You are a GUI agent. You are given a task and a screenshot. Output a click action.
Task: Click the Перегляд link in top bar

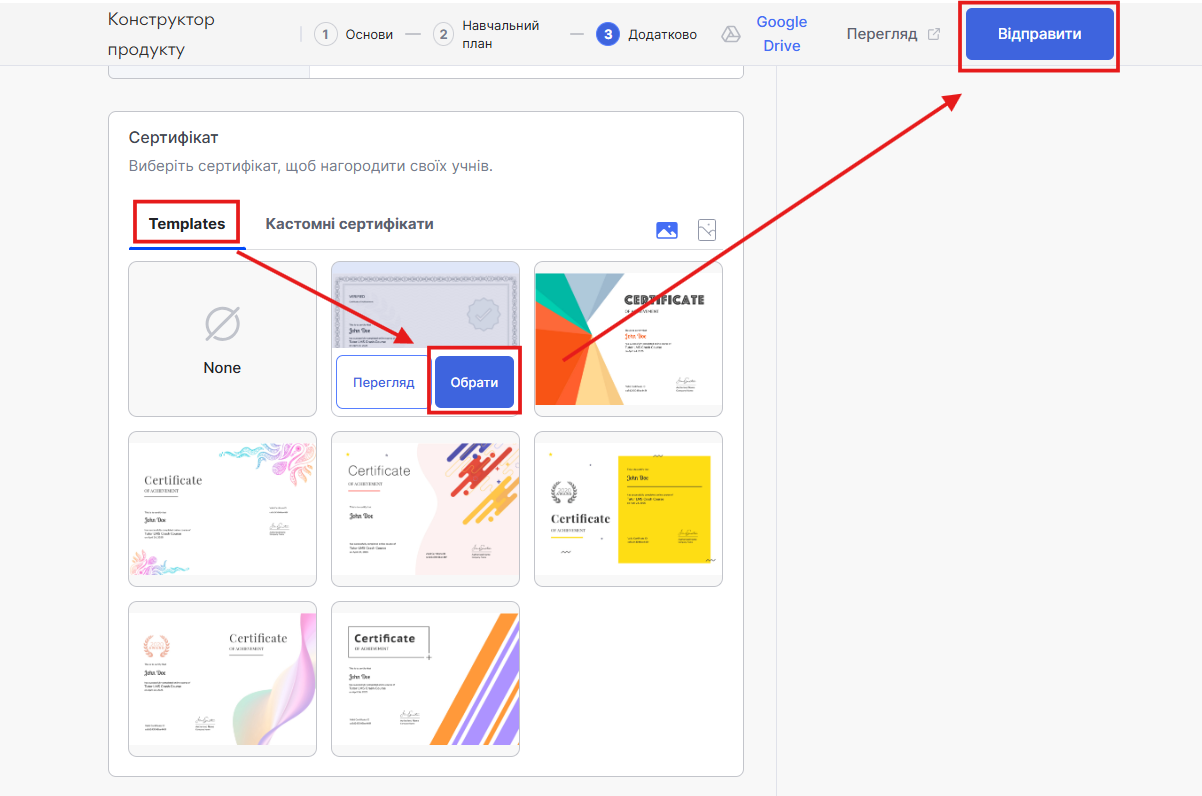click(881, 34)
